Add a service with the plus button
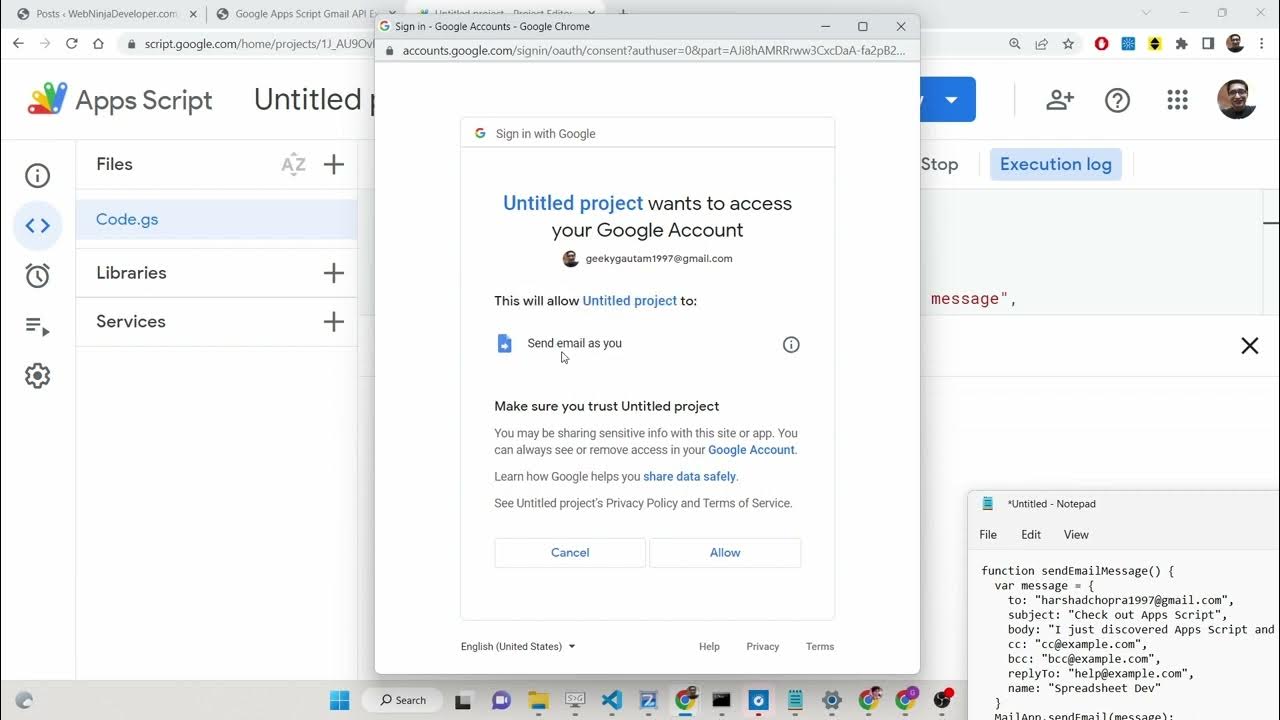The height and width of the screenshot is (720, 1280). tap(334, 322)
